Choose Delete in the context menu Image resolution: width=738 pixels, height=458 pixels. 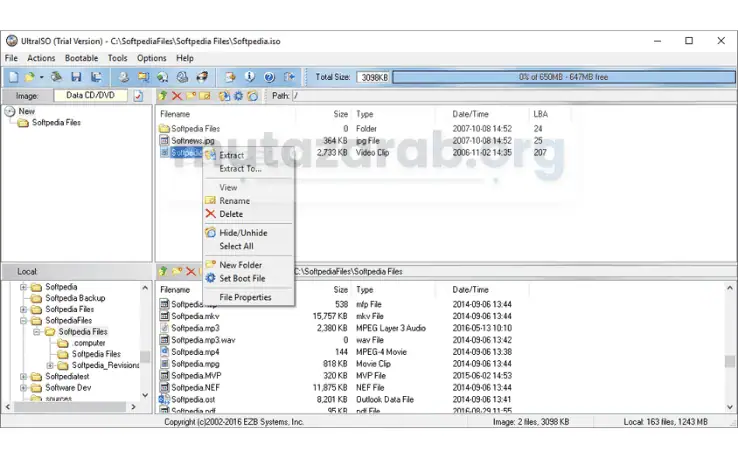coord(249,214)
